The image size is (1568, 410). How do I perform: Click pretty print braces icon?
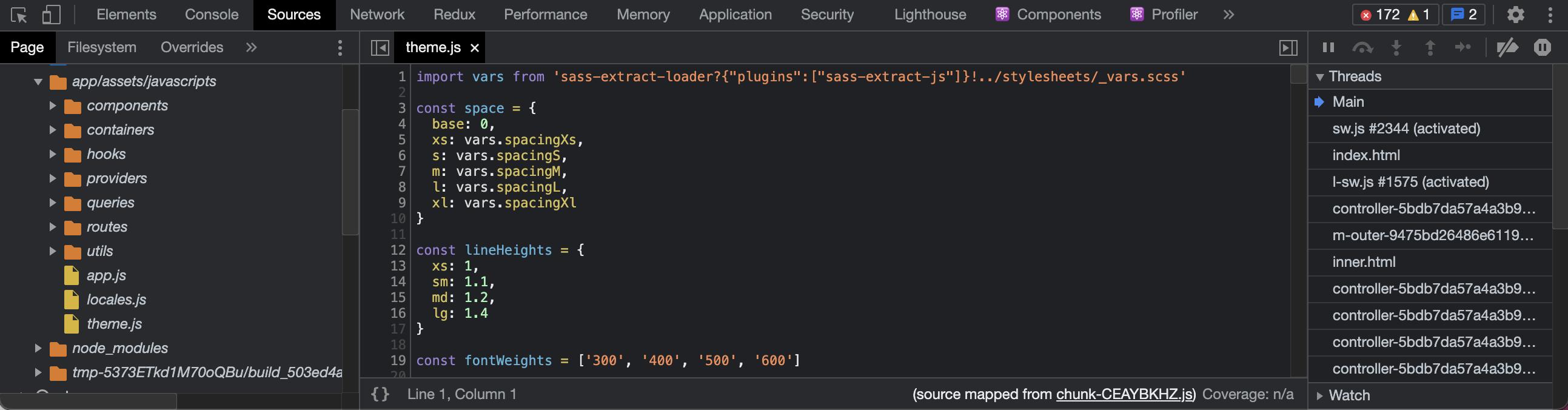pos(380,394)
